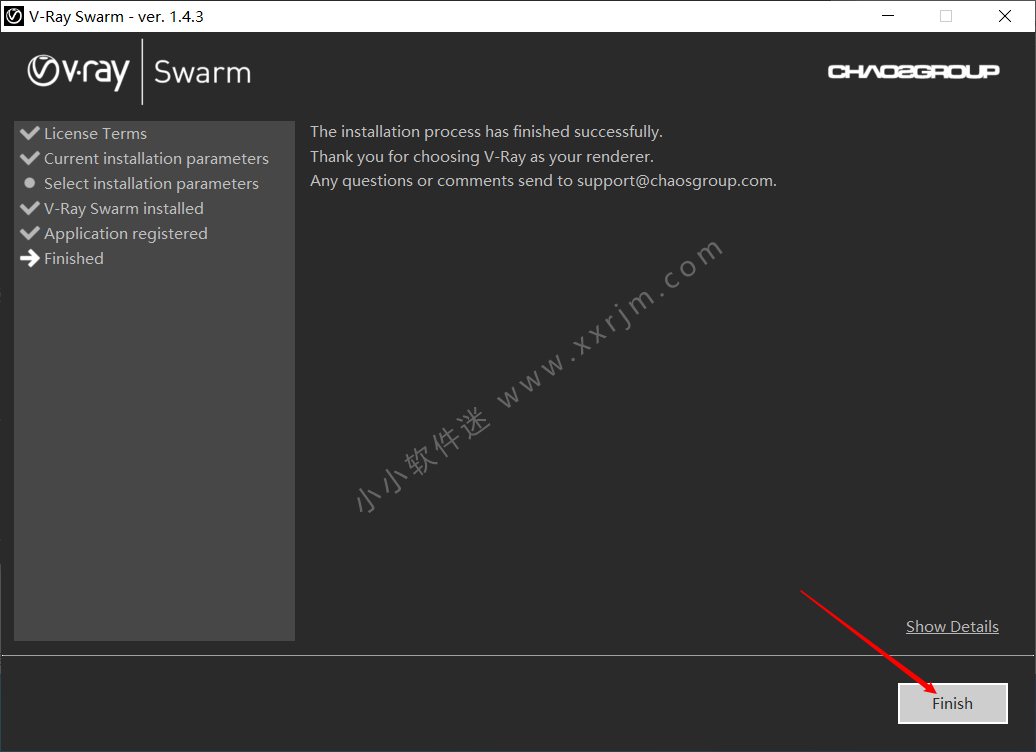Click the checkmark beside License Terms
The height and width of the screenshot is (752, 1036).
tap(29, 133)
